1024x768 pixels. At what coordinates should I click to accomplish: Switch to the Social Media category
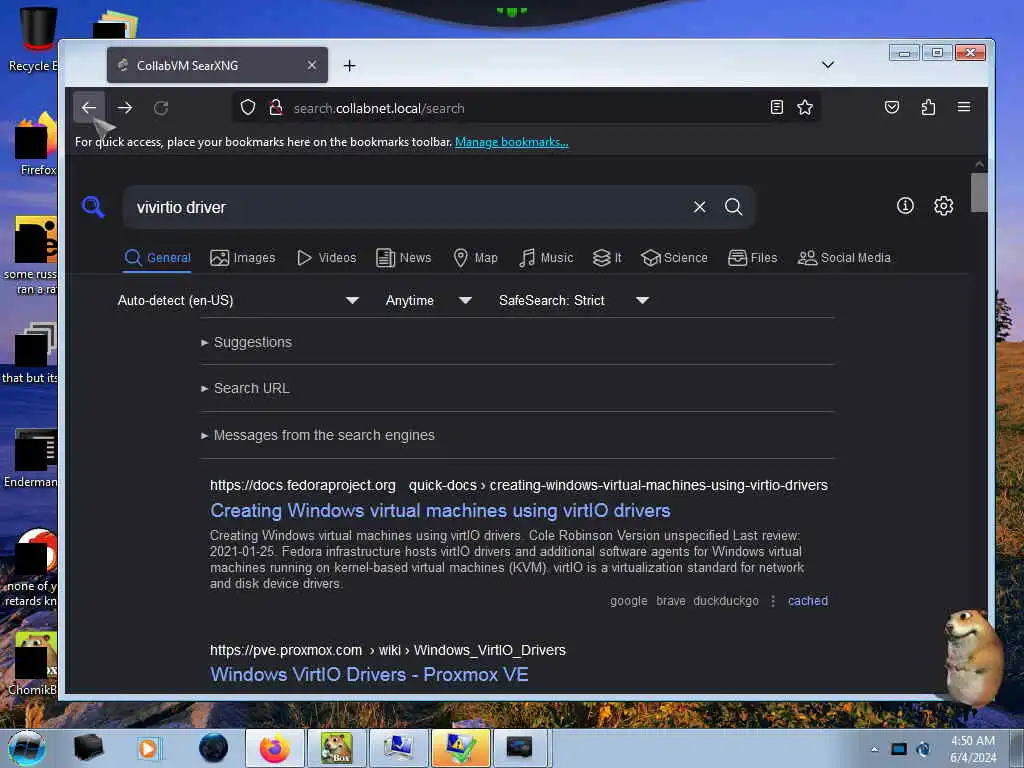tap(844, 258)
